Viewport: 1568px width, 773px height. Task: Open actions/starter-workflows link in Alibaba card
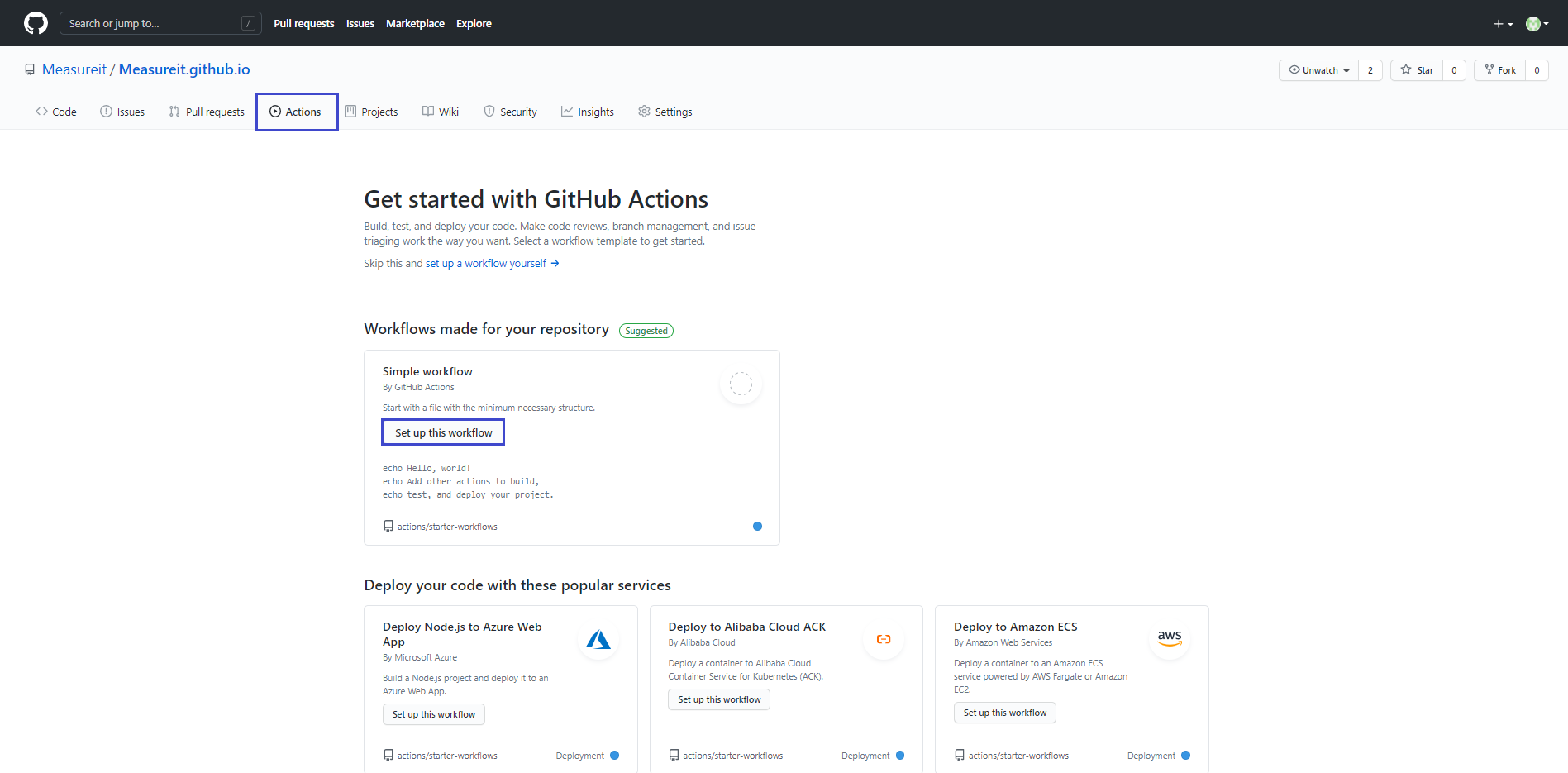[732, 756]
